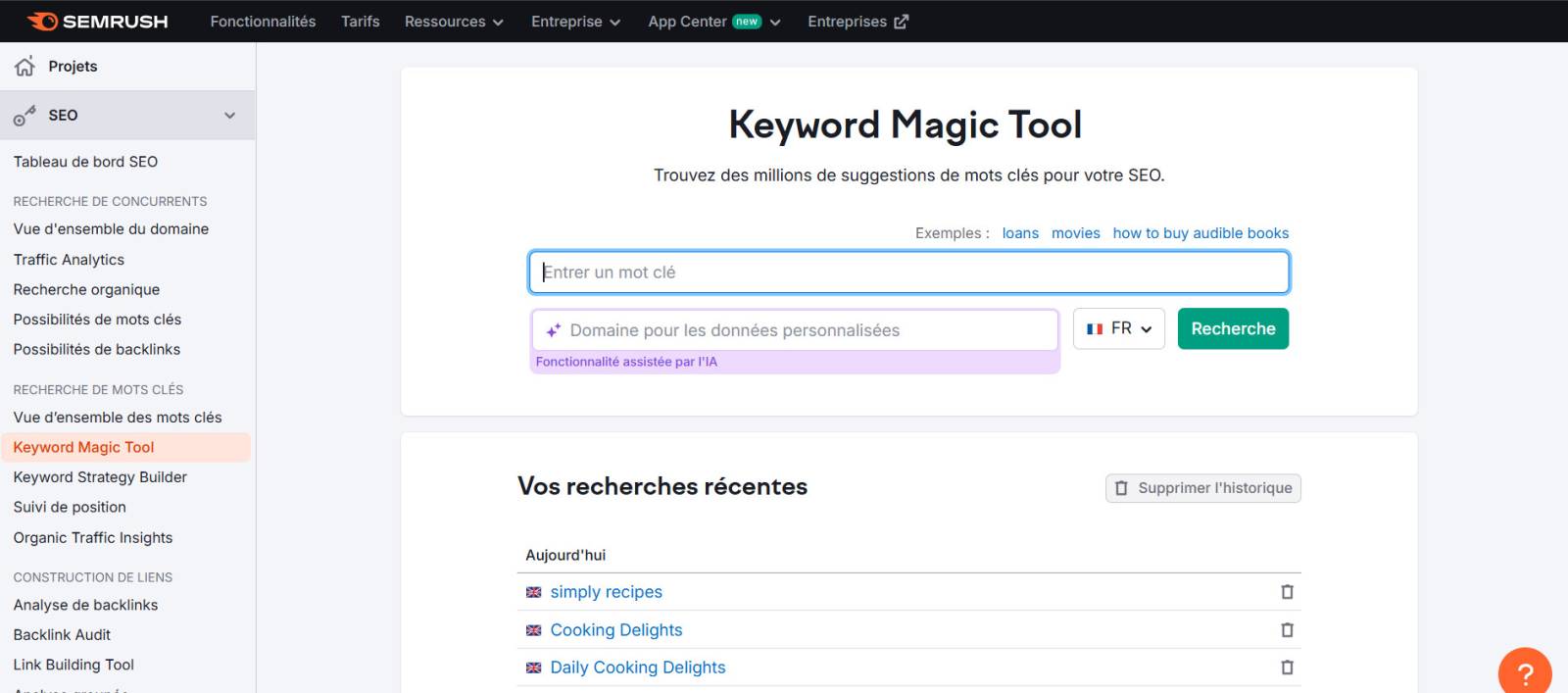Open the Projets home icon
This screenshot has height=693, width=1568.
(24, 67)
